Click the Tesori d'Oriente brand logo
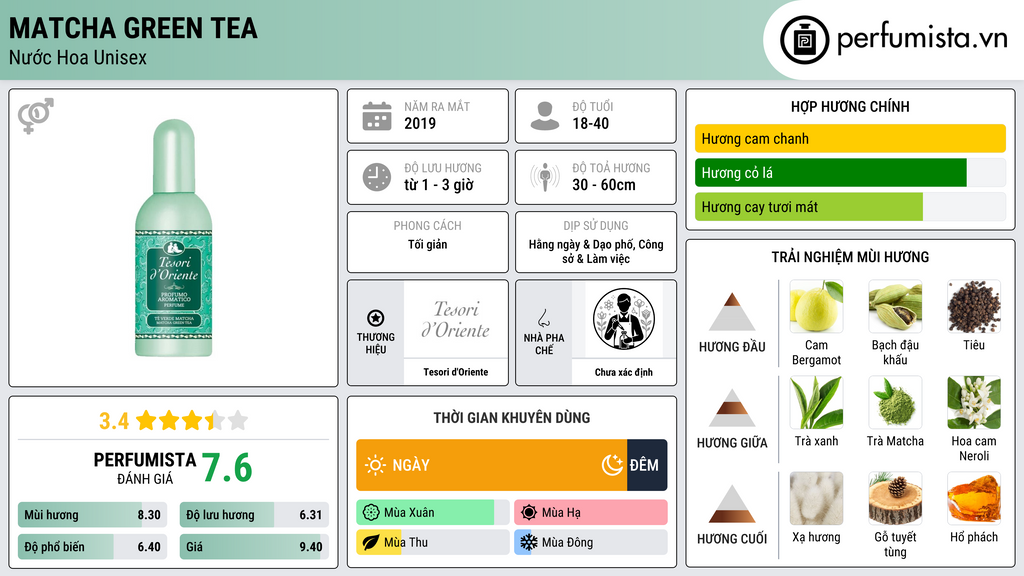Image resolution: width=1024 pixels, height=576 pixels. click(x=456, y=320)
